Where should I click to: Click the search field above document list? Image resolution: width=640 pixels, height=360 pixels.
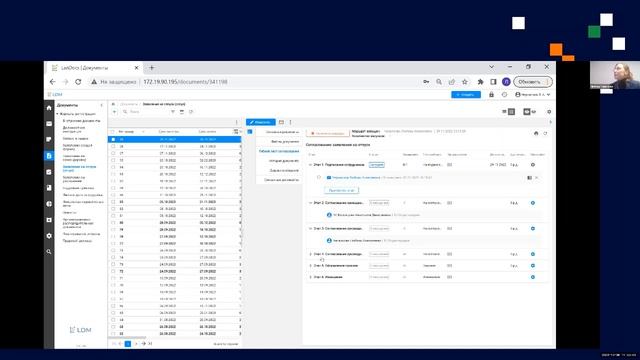(x=146, y=112)
